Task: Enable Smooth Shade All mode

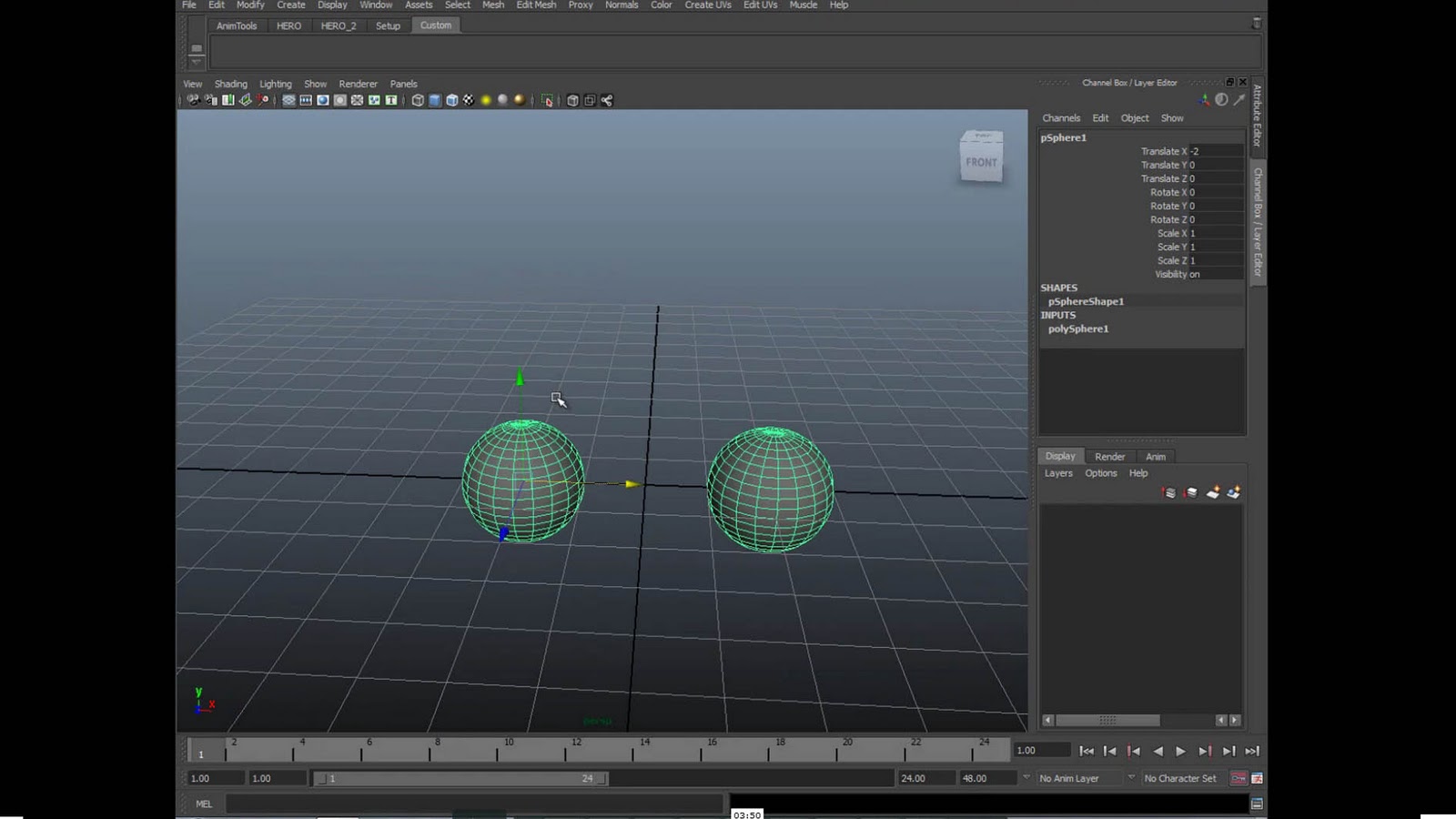Action: (x=435, y=100)
